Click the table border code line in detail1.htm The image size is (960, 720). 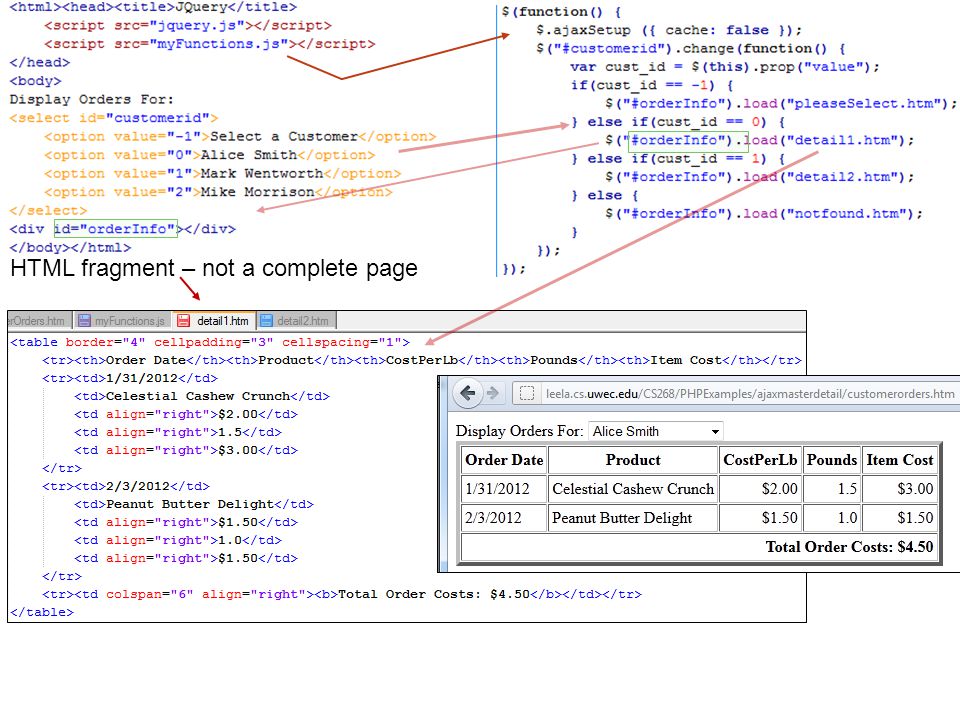210,342
